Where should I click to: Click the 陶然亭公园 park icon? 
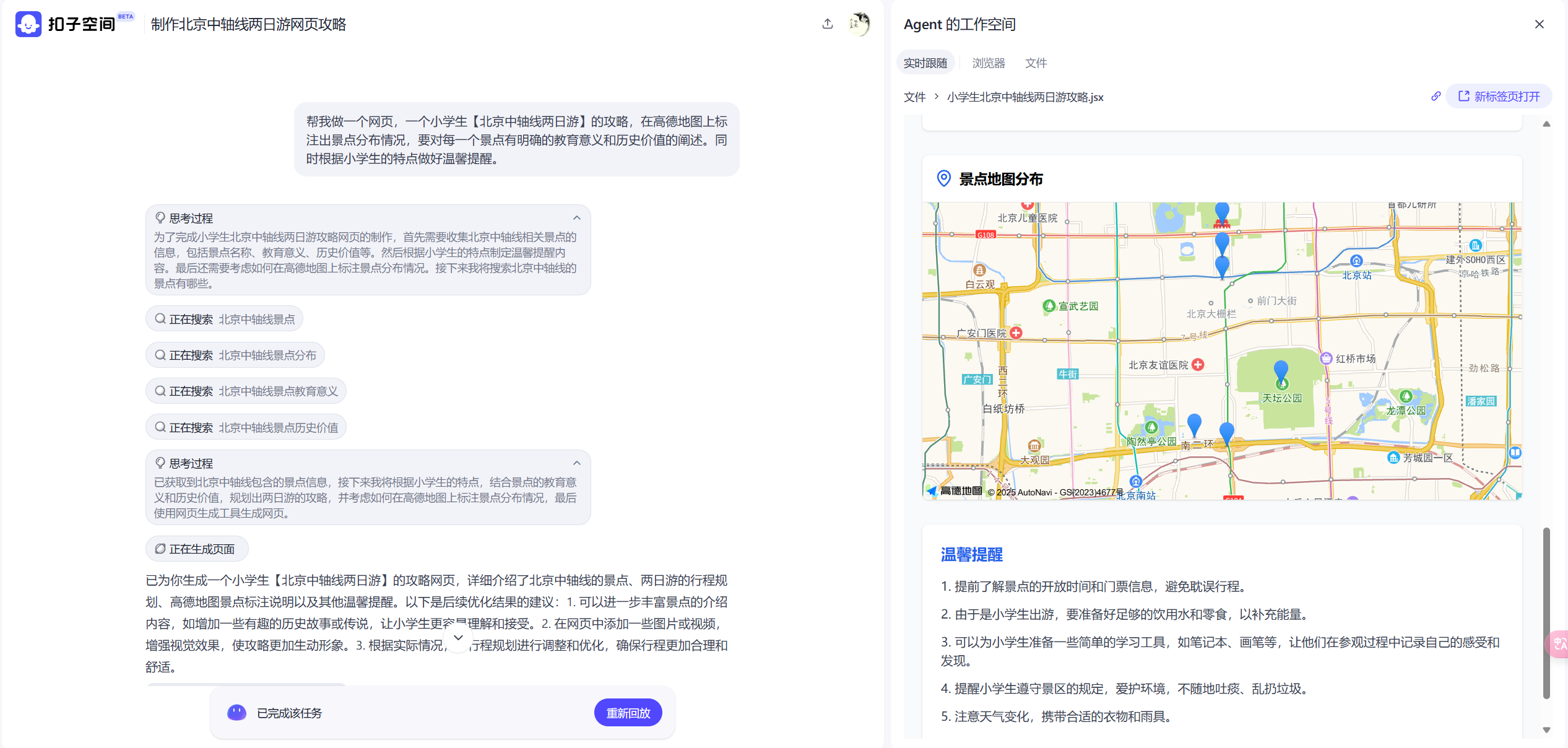[x=1151, y=427]
